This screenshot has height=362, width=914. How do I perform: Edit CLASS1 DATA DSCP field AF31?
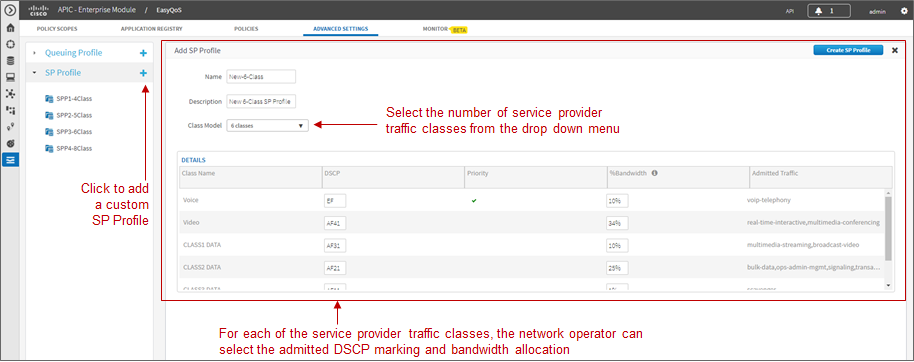click(x=335, y=245)
